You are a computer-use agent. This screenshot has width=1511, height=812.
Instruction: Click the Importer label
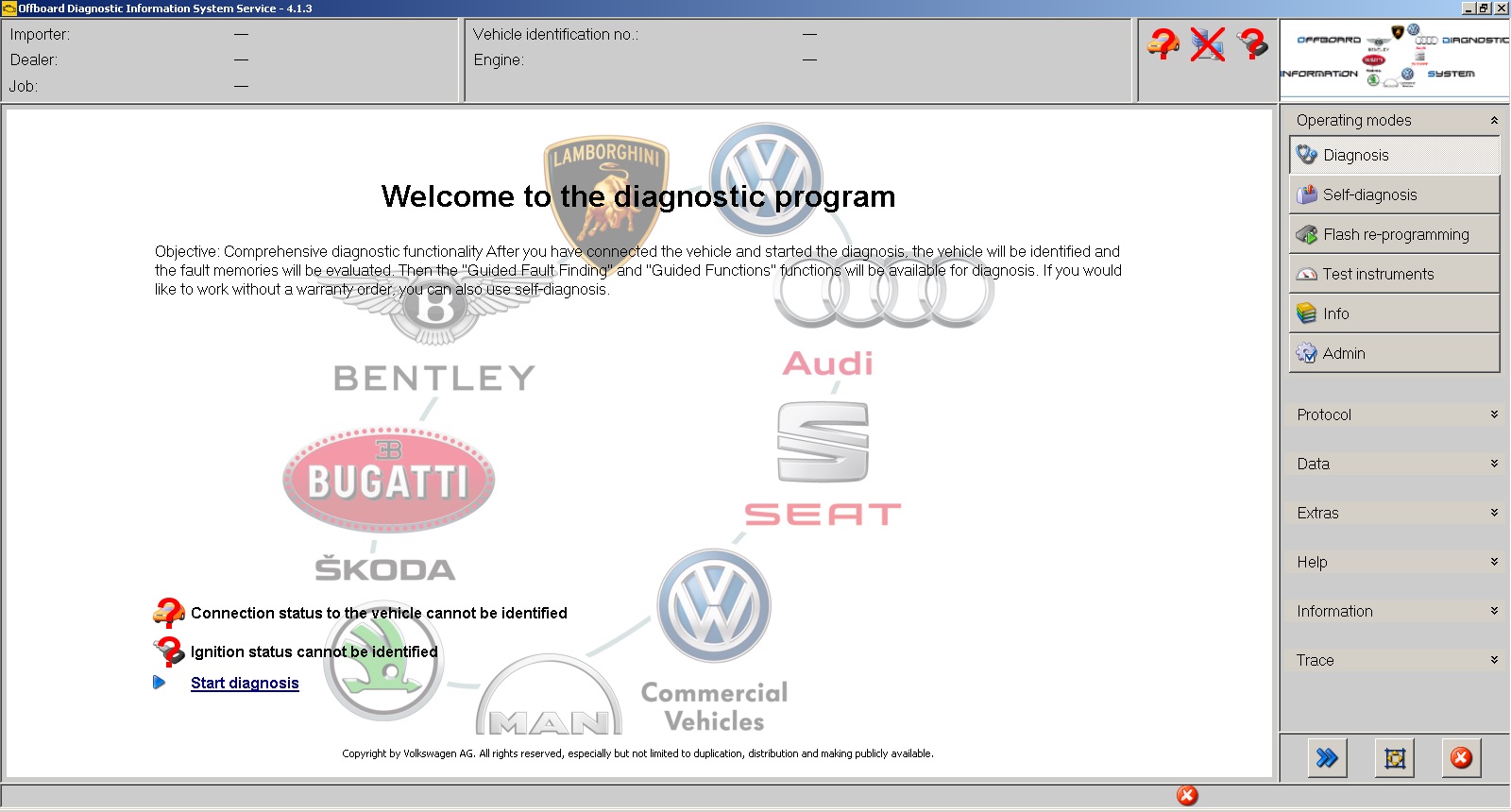pyautogui.click(x=40, y=34)
